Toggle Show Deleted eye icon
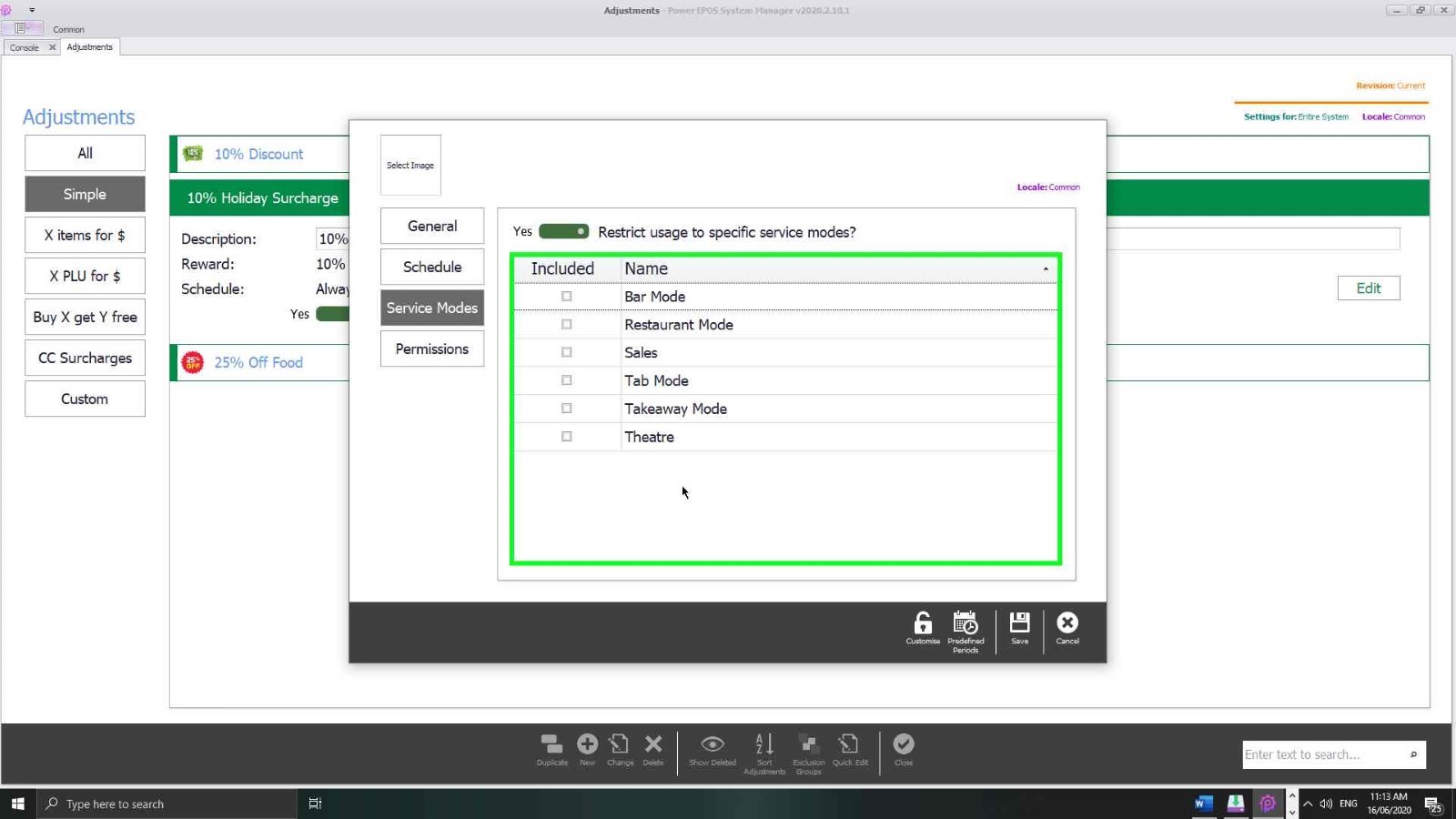 click(713, 744)
